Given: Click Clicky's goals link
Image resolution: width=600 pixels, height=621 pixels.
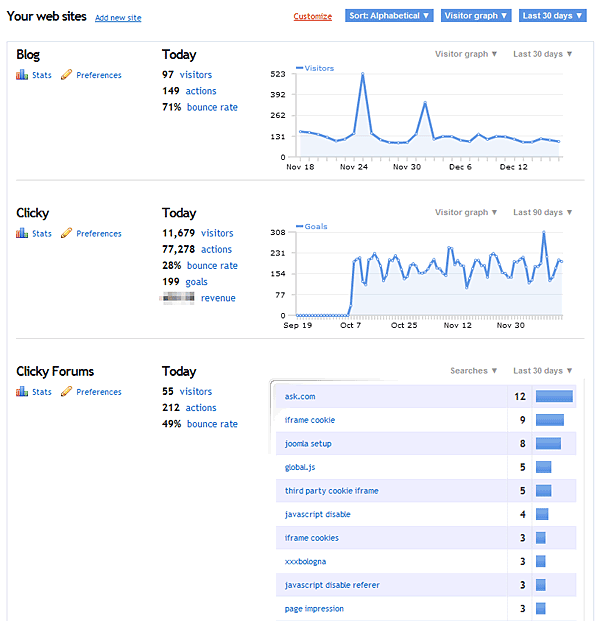Looking at the screenshot, I should tap(196, 282).
